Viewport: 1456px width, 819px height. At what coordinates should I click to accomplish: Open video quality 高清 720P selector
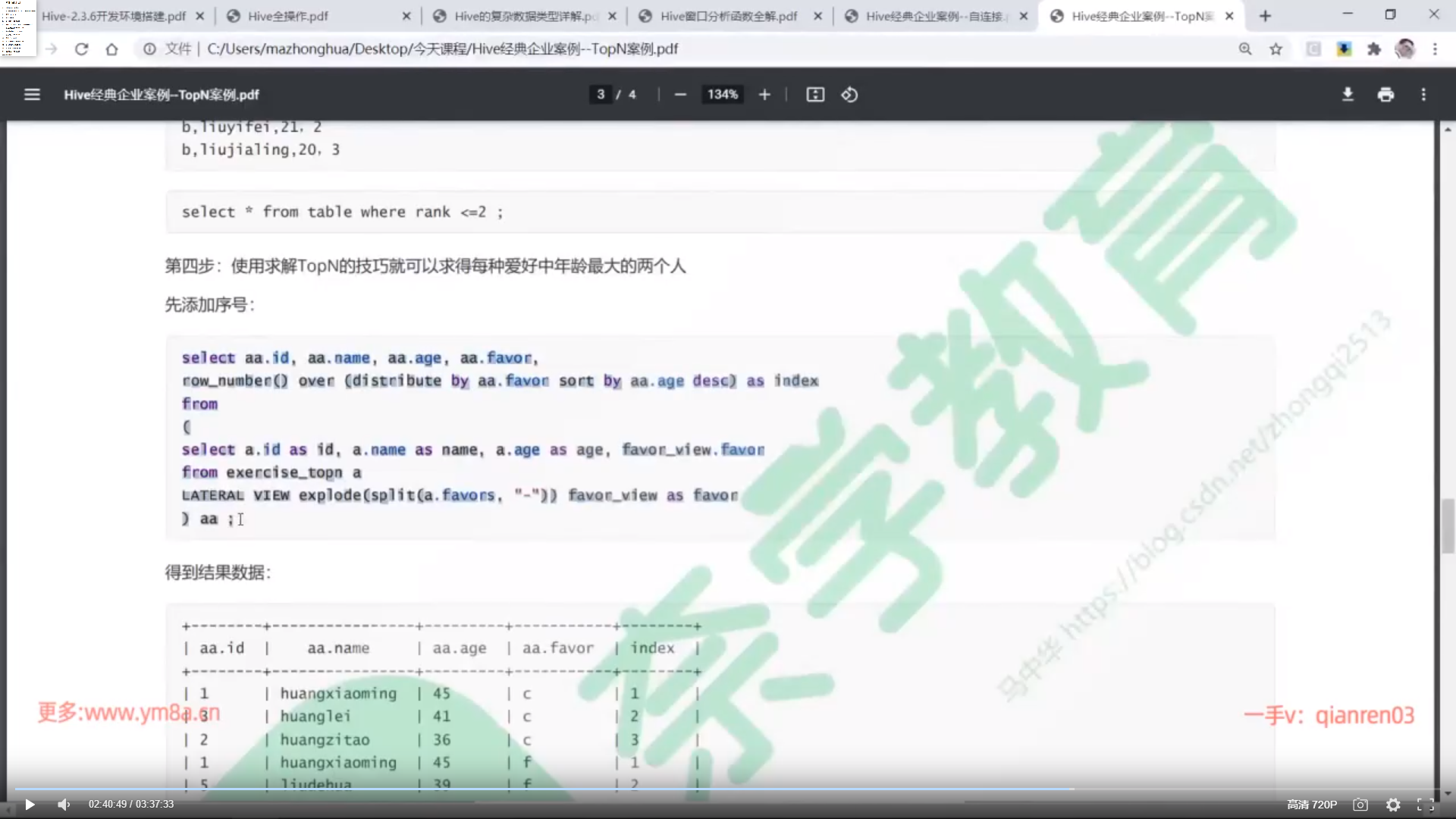point(1312,805)
